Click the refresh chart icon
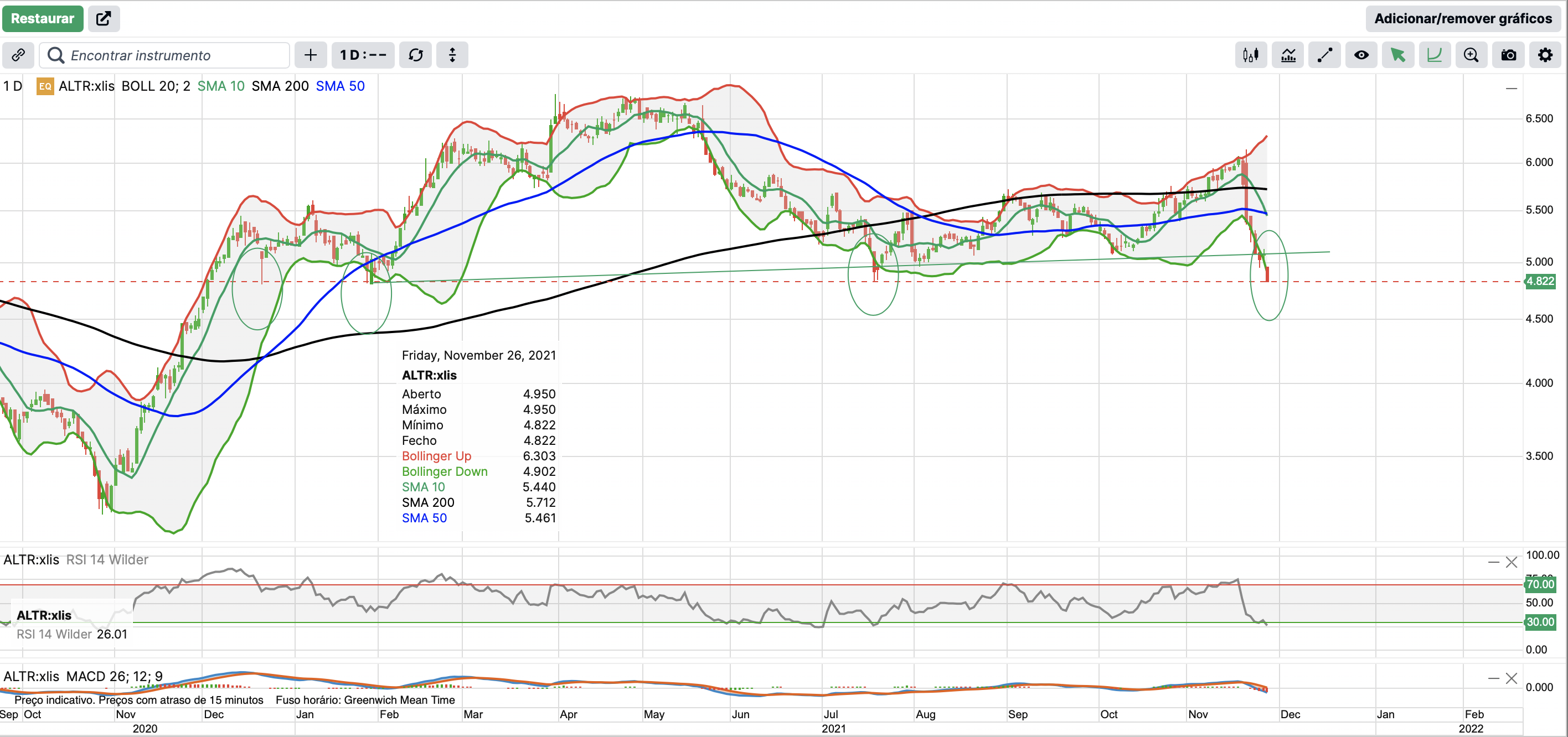The height and width of the screenshot is (737, 1568). [416, 55]
